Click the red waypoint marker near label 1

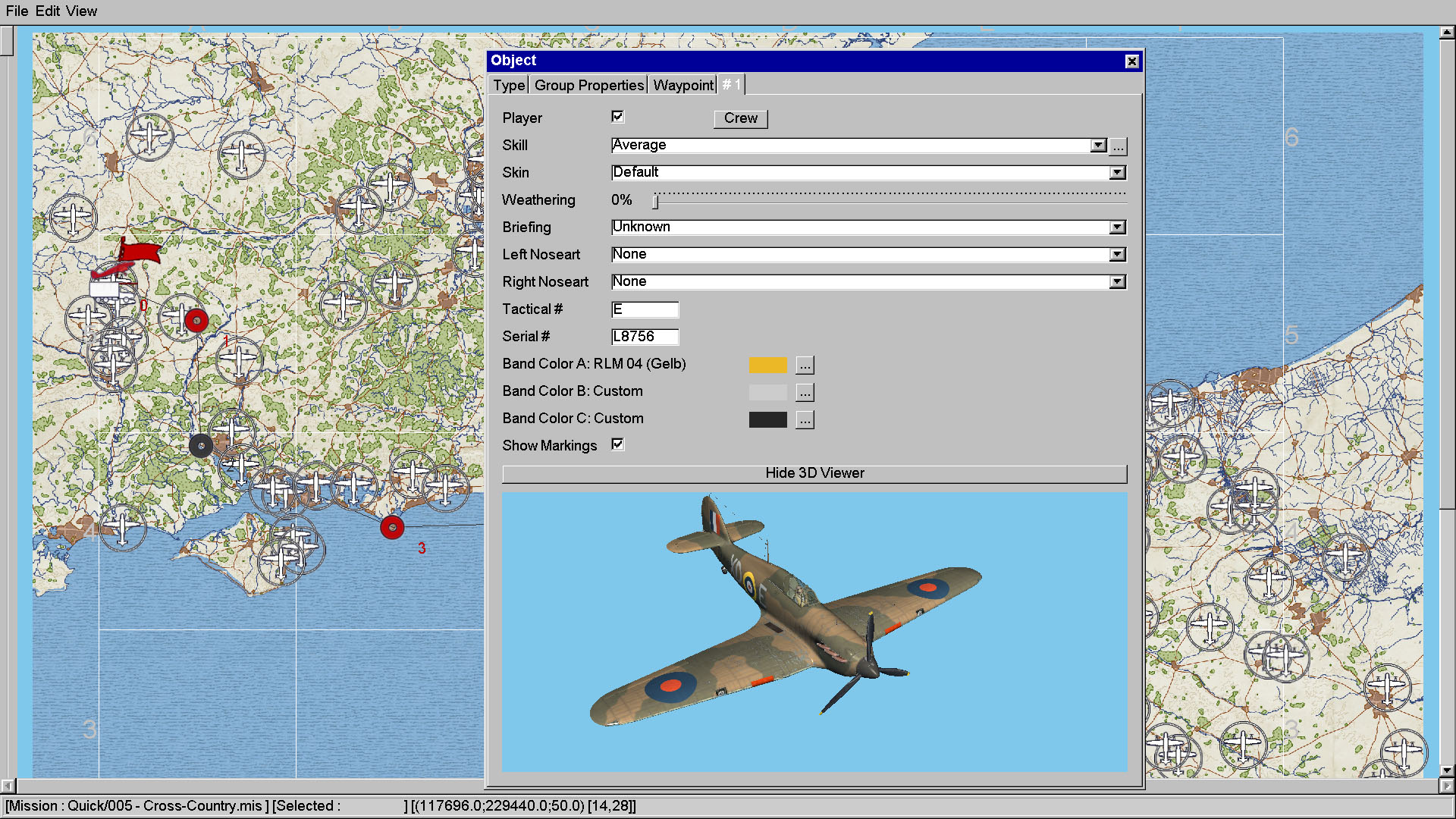[x=196, y=321]
